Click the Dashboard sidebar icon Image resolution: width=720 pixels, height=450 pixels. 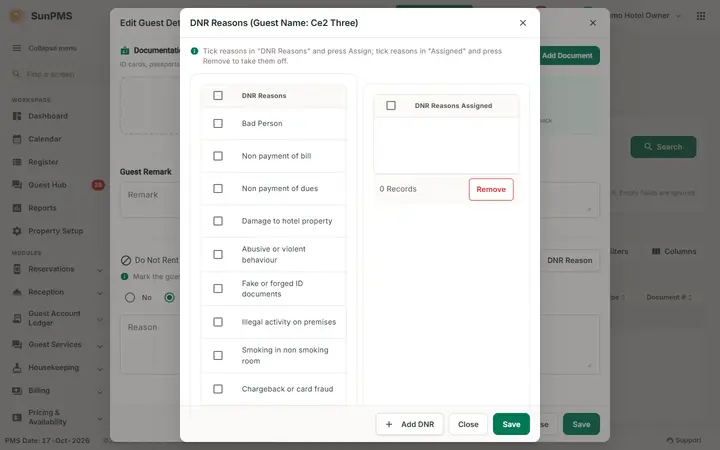pyautogui.click(x=17, y=116)
